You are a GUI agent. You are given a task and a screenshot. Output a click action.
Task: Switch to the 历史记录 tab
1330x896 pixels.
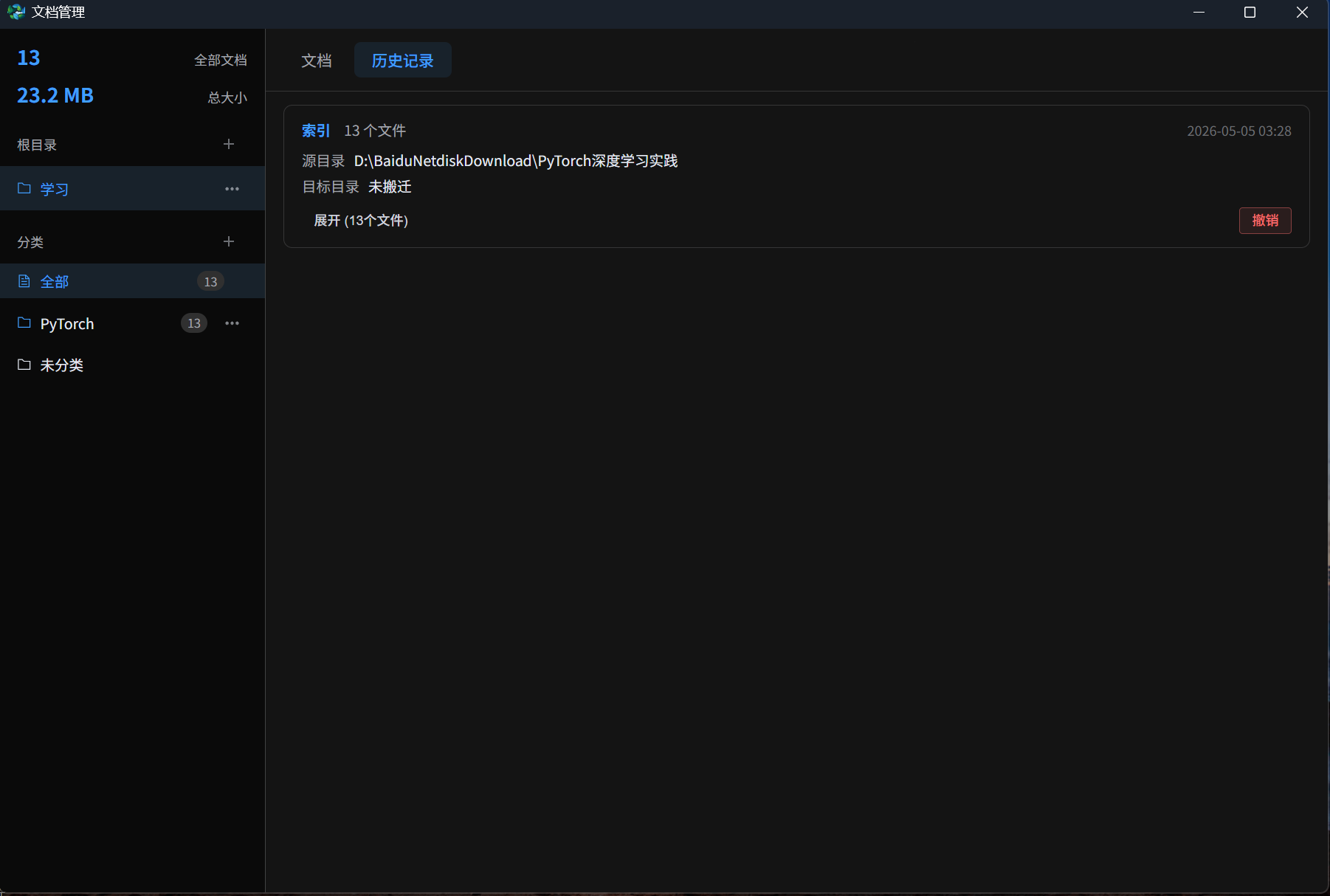pyautogui.click(x=403, y=61)
